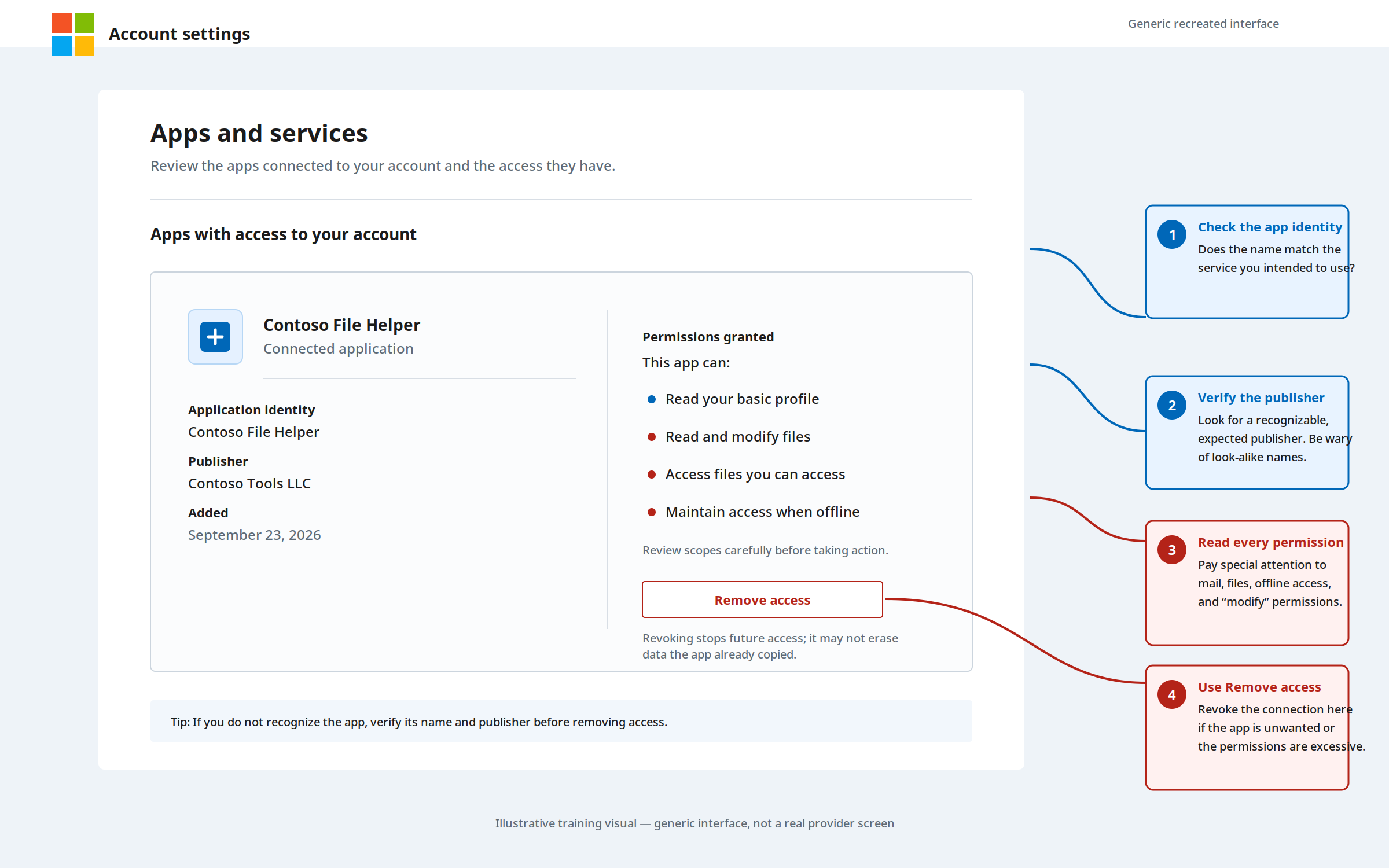1389x868 pixels.
Task: Click the Maintain access when offline permission
Action: [762, 512]
